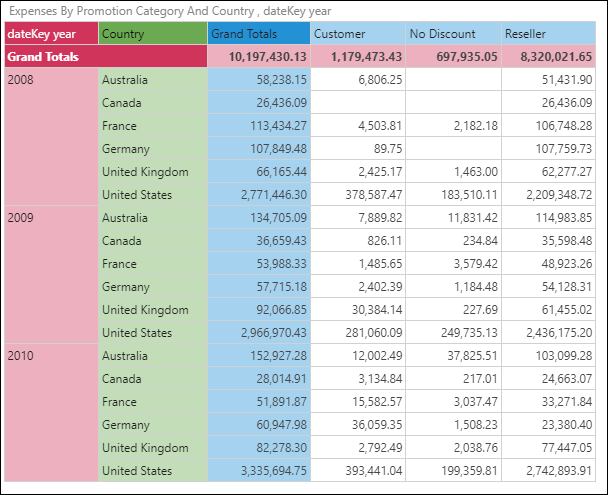Select the Reseller column header

[x=548, y=34]
